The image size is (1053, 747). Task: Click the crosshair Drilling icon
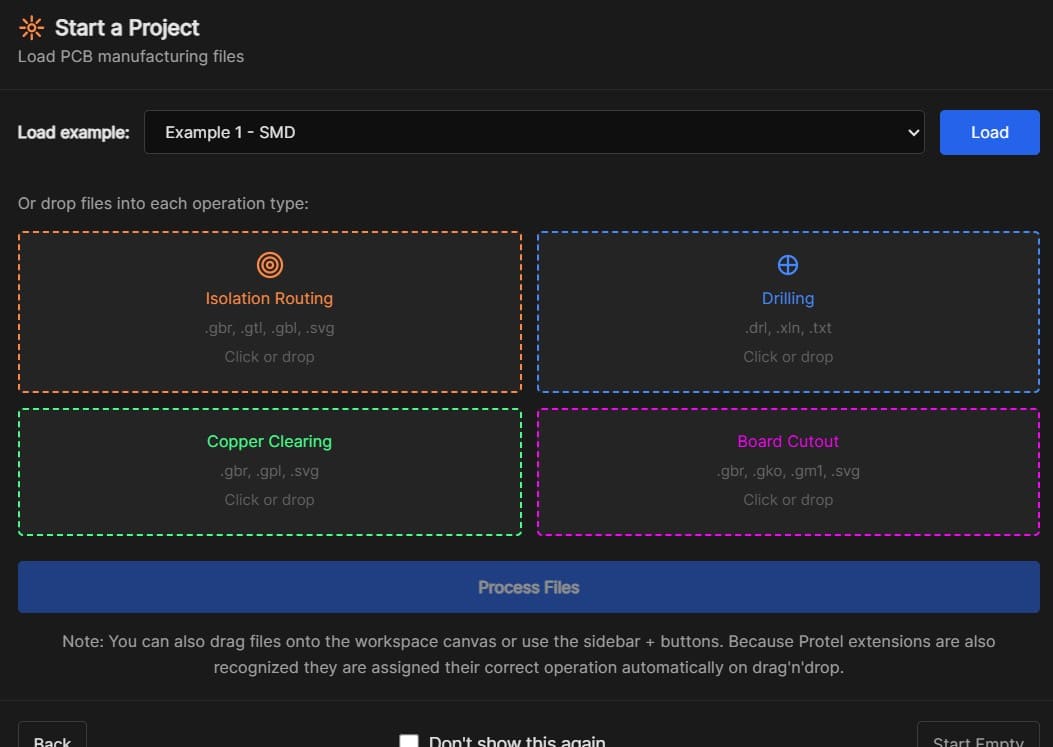tap(788, 265)
